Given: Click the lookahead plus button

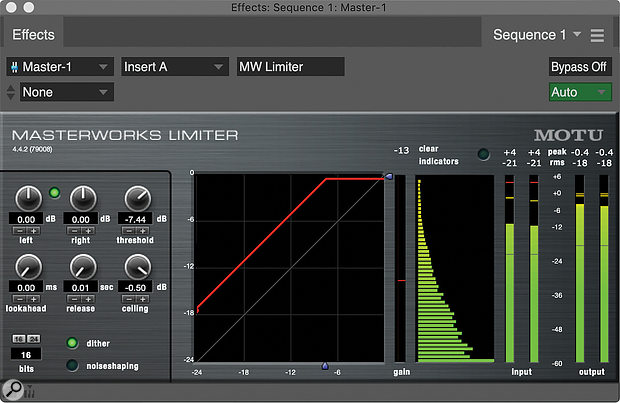Looking at the screenshot, I should point(34,299).
